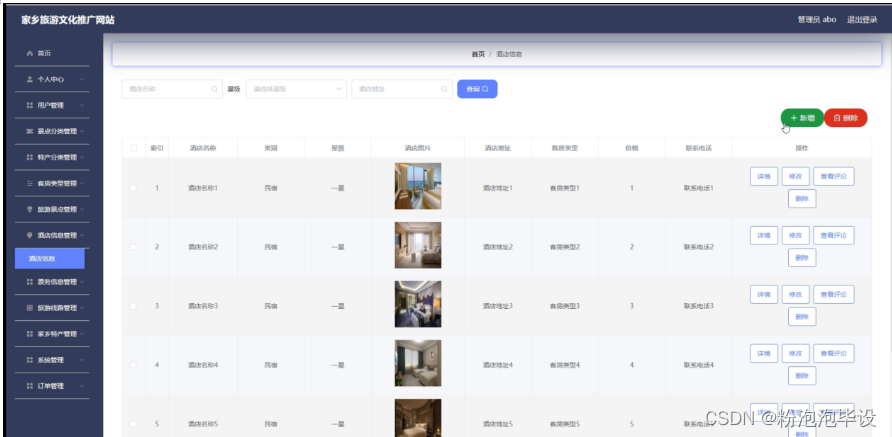Click the row 删除 button for 酒店名称1
The width and height of the screenshot is (892, 437).
pos(802,199)
